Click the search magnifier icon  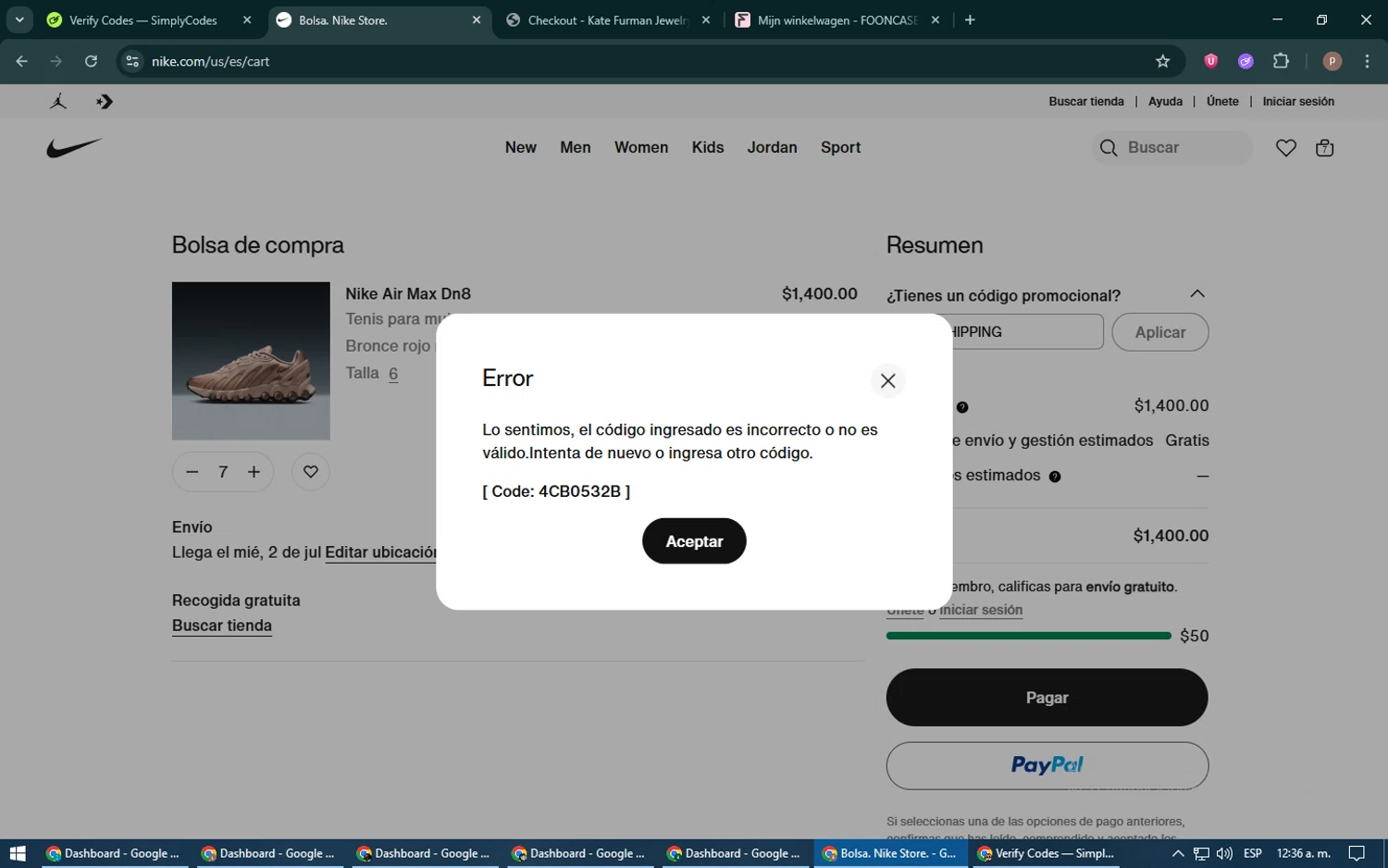coord(1109,148)
